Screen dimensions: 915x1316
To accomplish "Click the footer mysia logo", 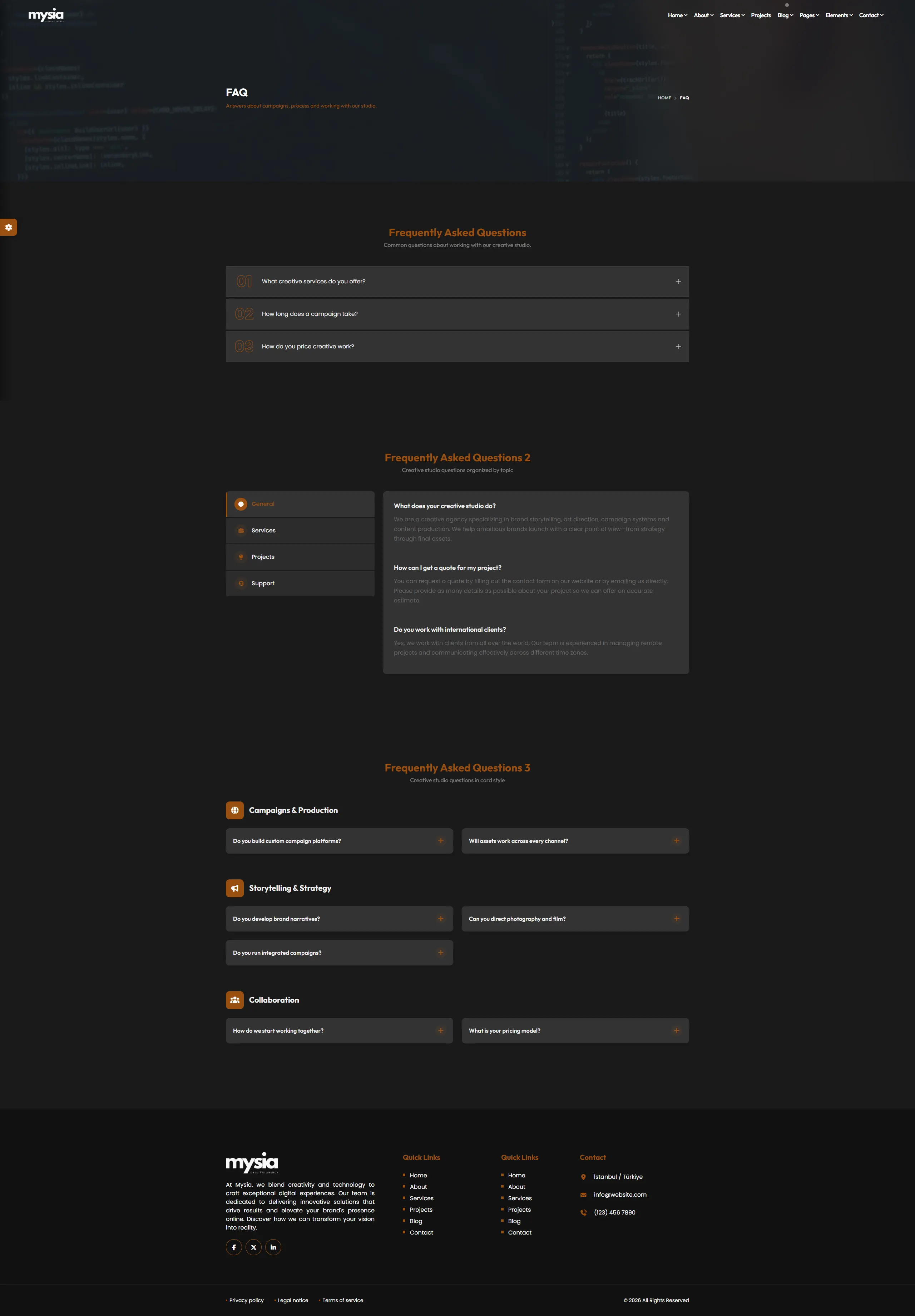I will click(252, 1162).
